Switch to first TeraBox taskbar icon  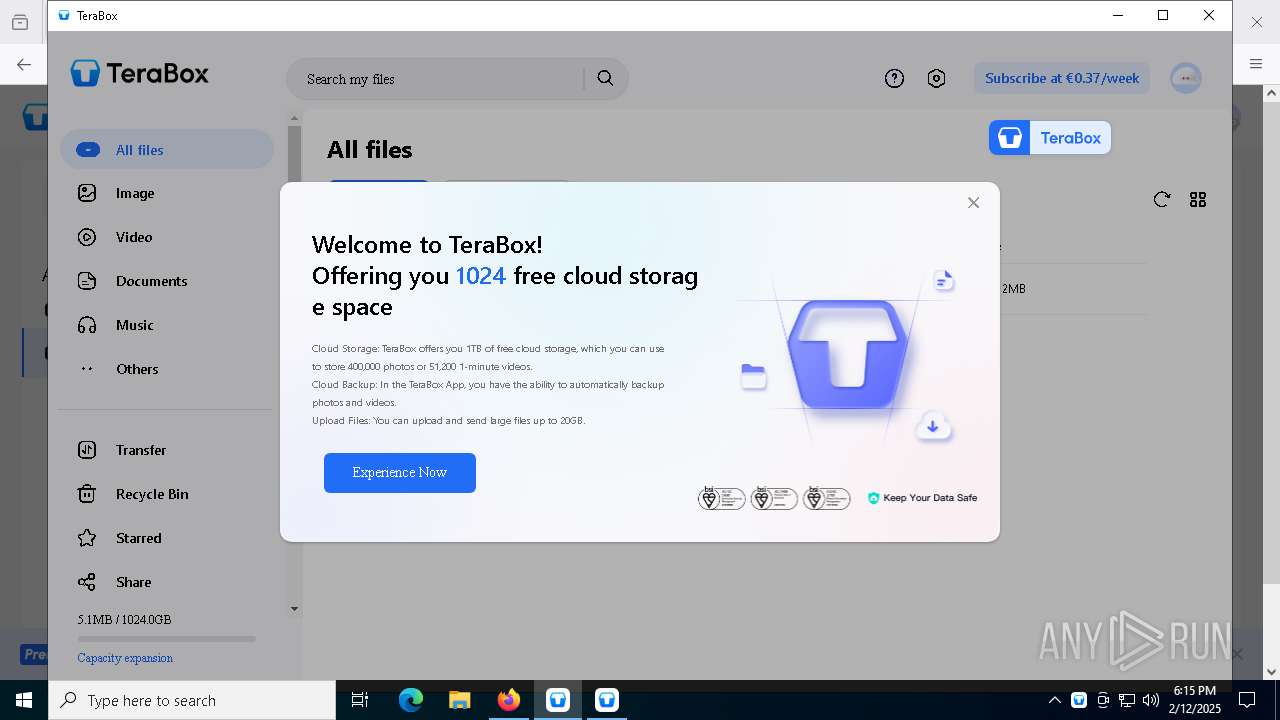point(558,700)
